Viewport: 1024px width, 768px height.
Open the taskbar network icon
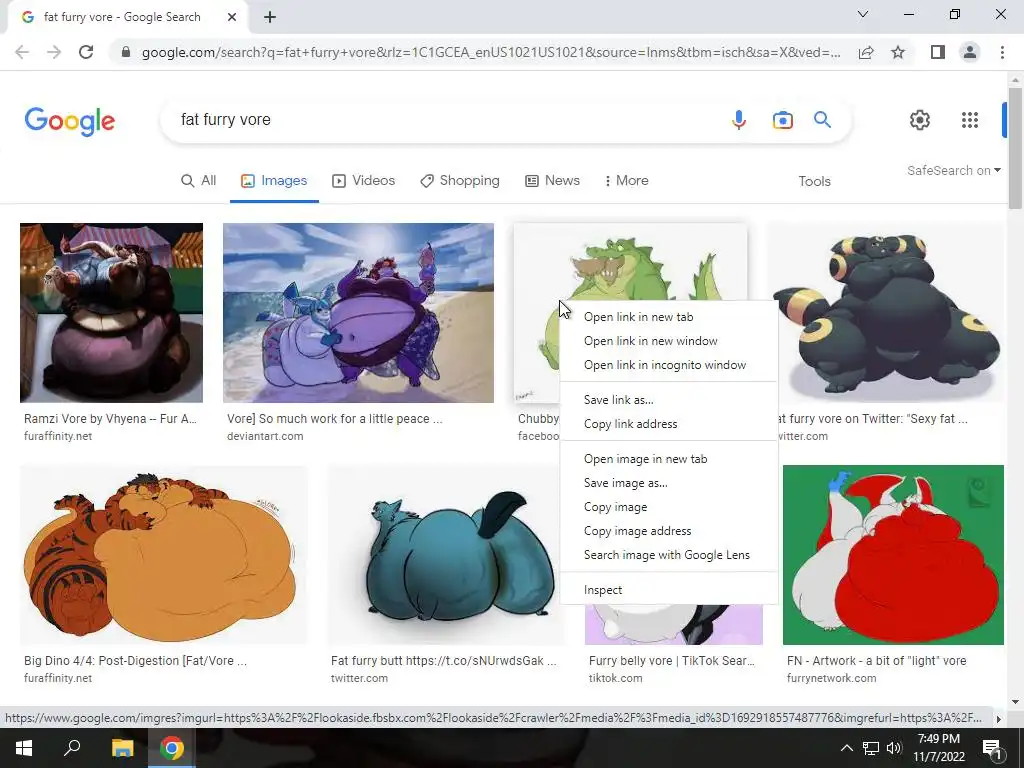pos(871,748)
